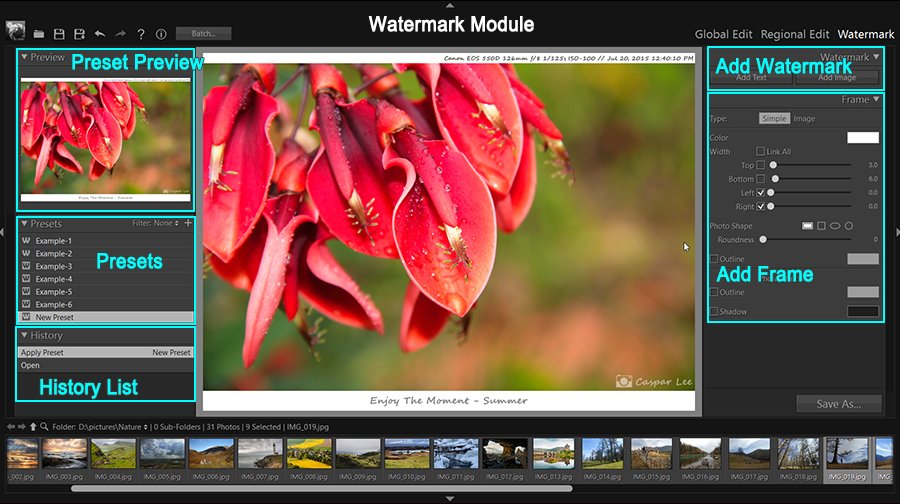Select the Example-5 preset

tap(106, 292)
